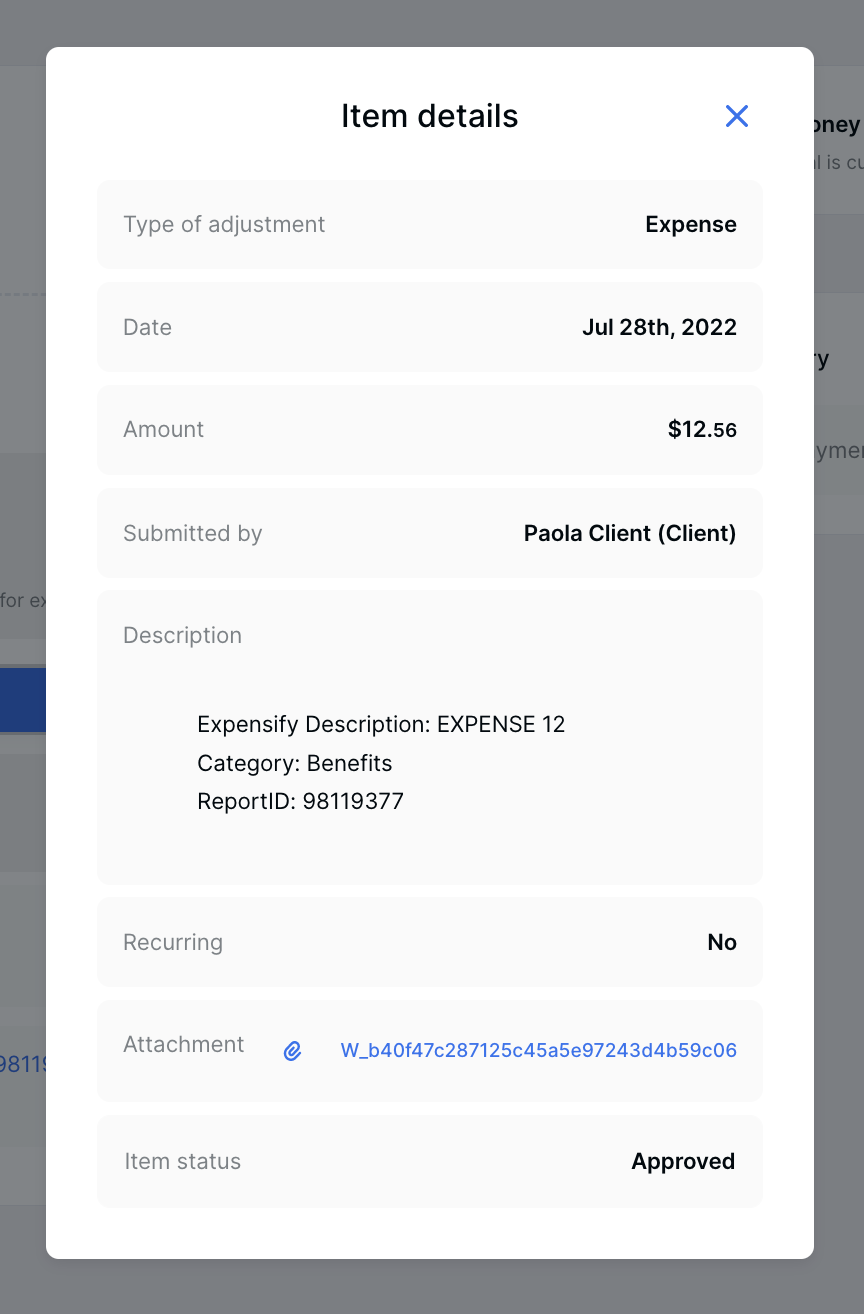Click the Item details heading

click(x=429, y=116)
